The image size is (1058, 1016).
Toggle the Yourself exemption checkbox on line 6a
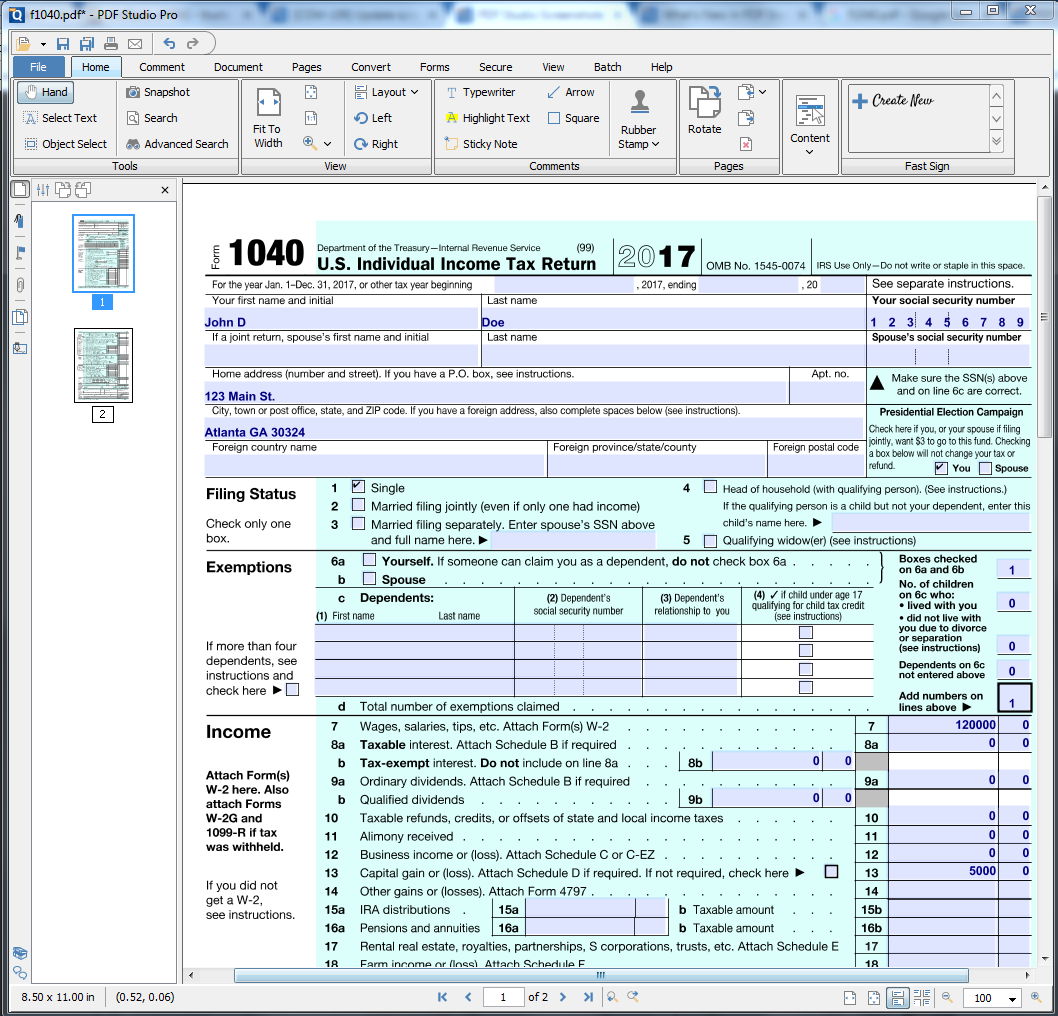tap(369, 559)
